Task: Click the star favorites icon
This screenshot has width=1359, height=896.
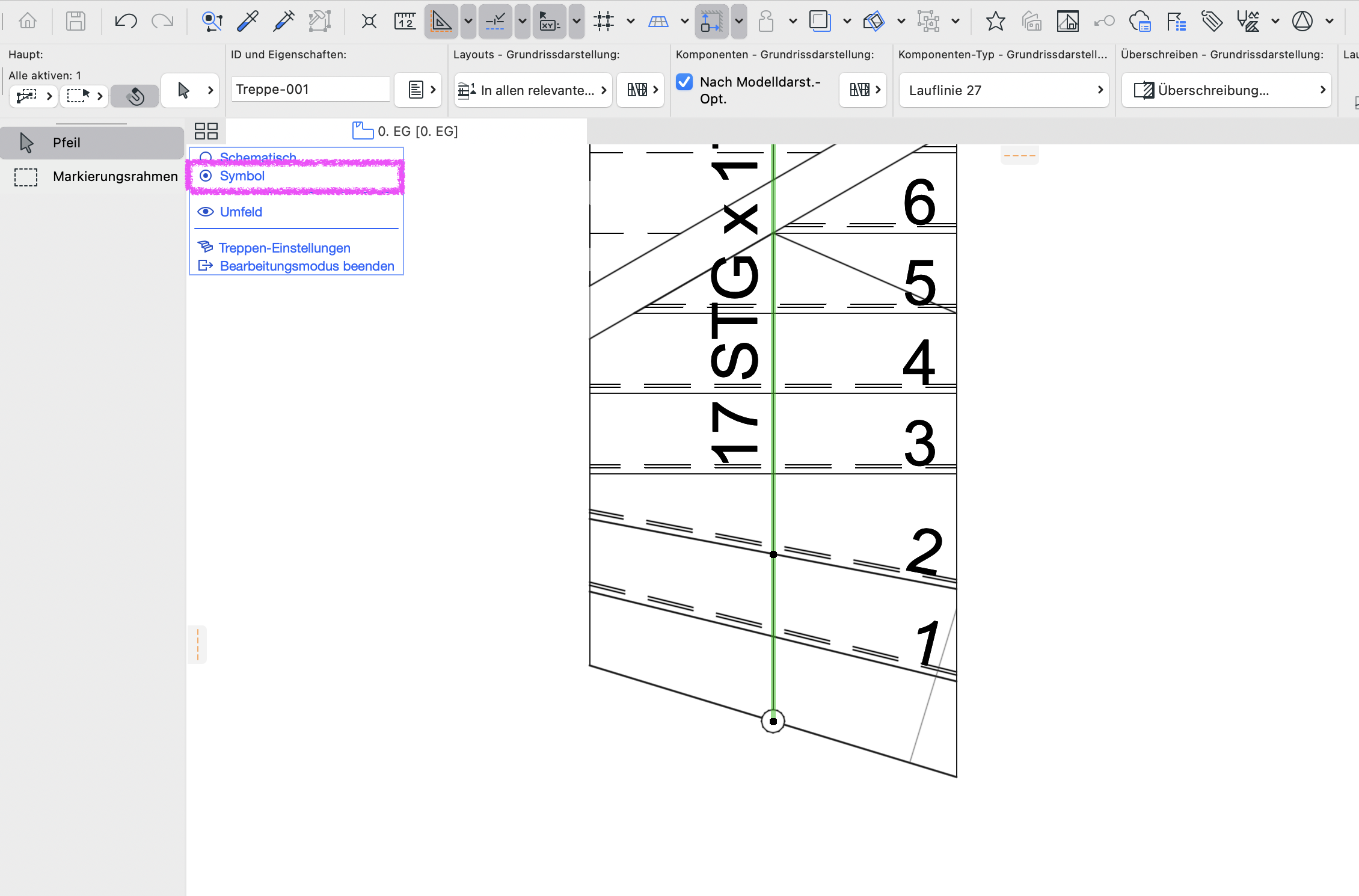Action: click(x=995, y=22)
